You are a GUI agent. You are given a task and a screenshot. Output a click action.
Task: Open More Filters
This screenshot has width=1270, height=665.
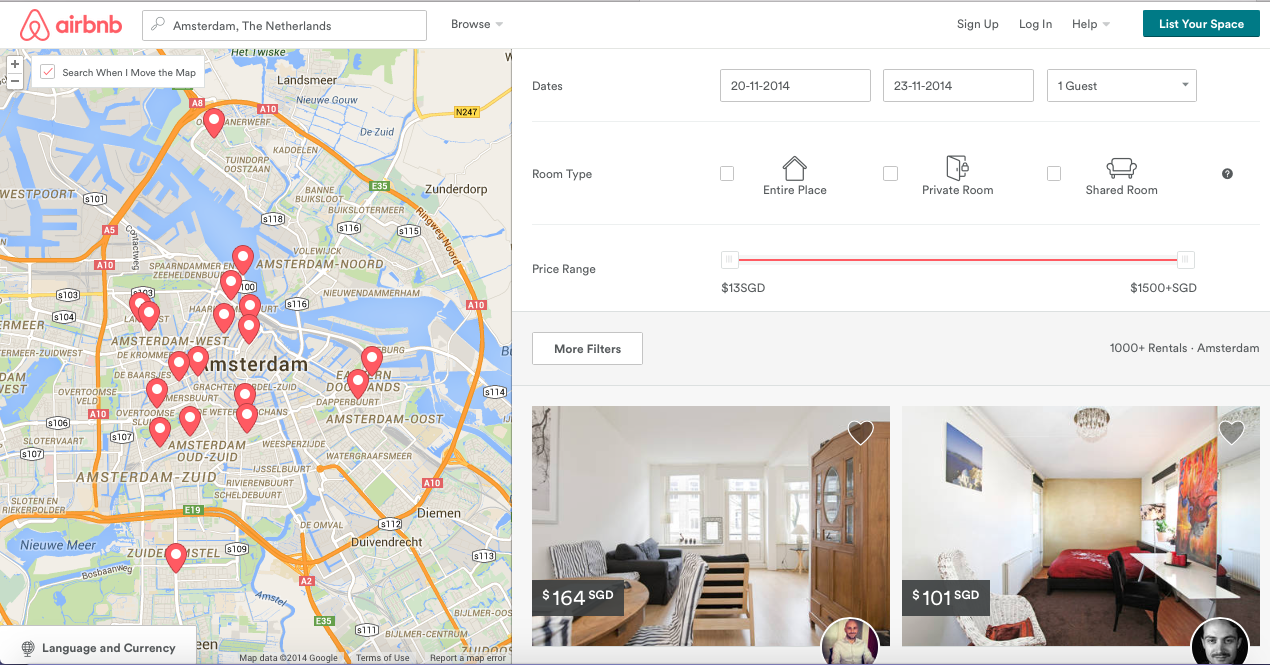[587, 349]
